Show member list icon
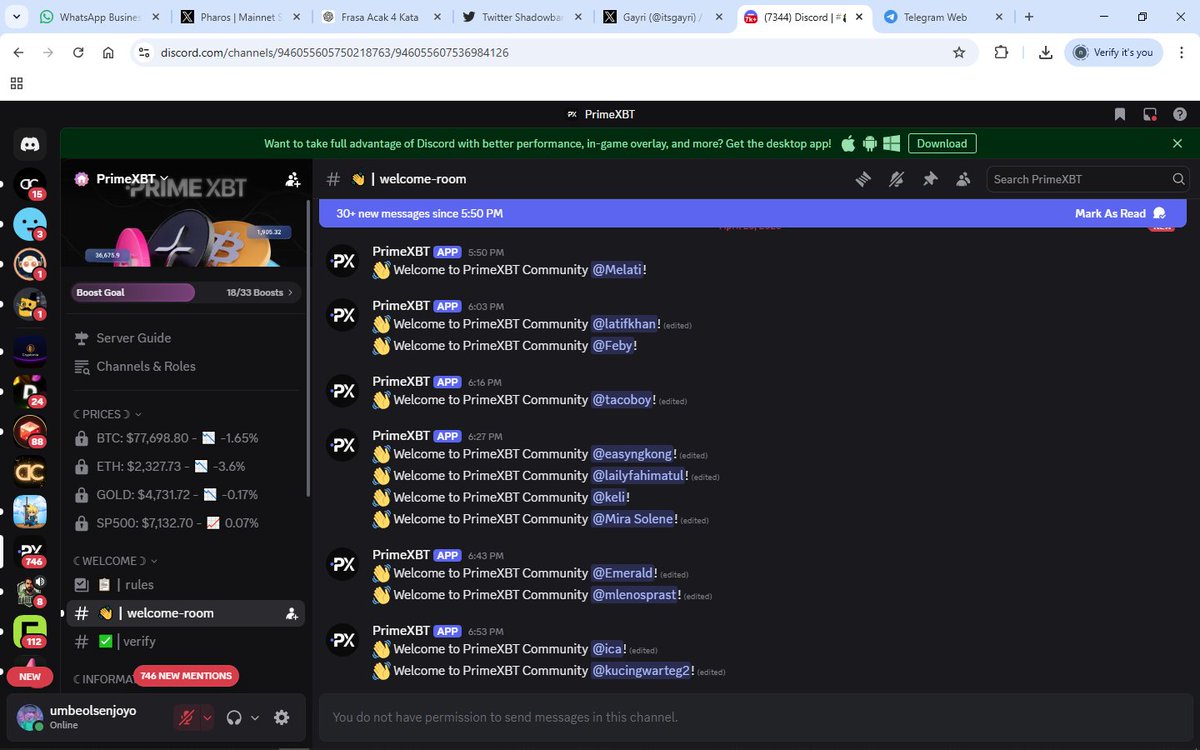1200x750 pixels. pos(964,179)
